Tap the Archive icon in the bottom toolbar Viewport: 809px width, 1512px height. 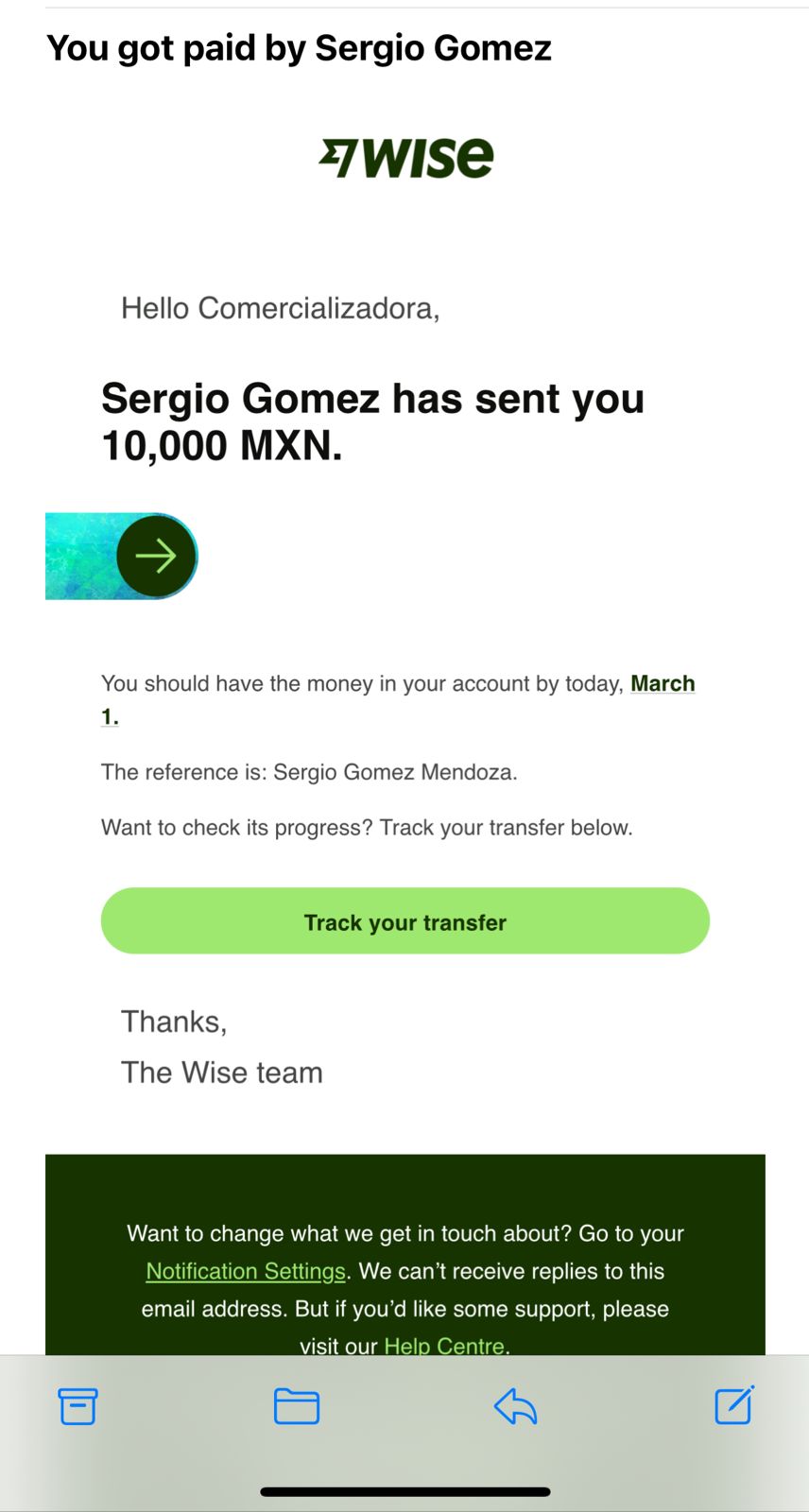coord(77,1406)
